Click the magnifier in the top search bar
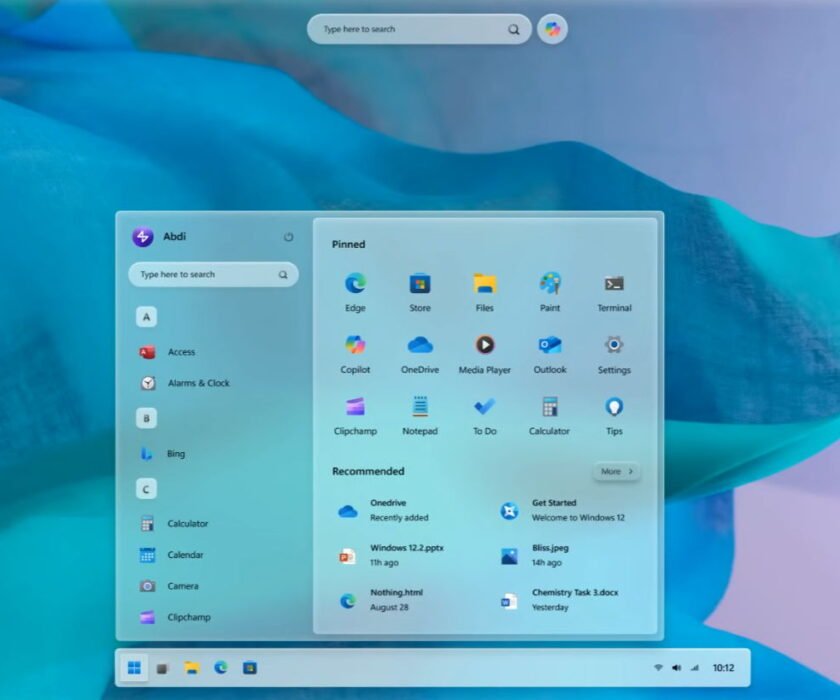Screen dimensions: 840x700 point(513,29)
